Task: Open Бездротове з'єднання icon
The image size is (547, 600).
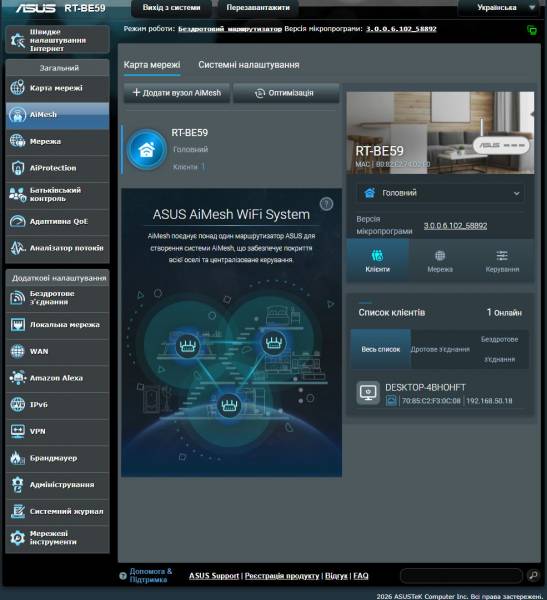Action: point(18,298)
